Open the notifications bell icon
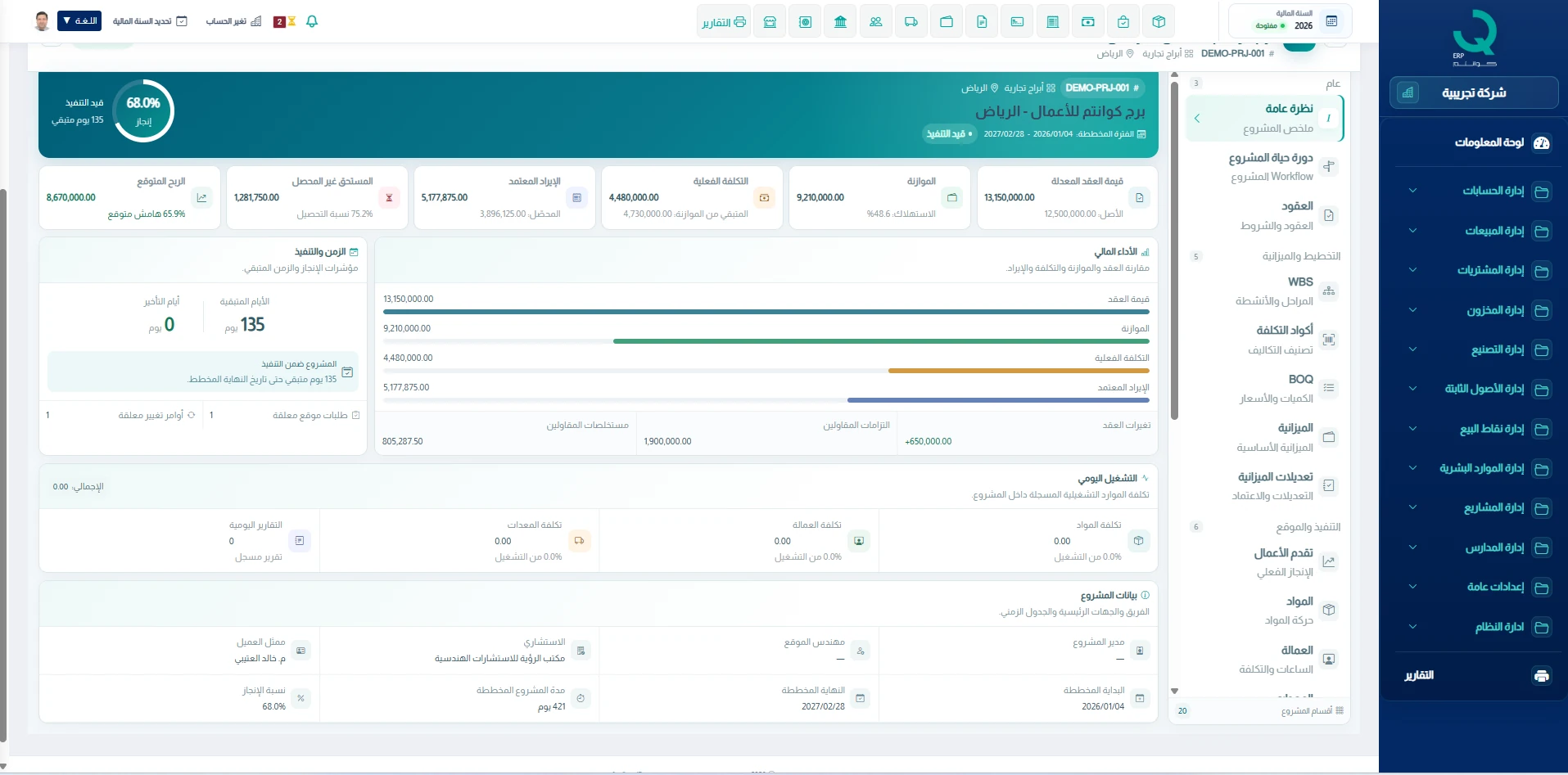The width and height of the screenshot is (1568, 775). [312, 21]
